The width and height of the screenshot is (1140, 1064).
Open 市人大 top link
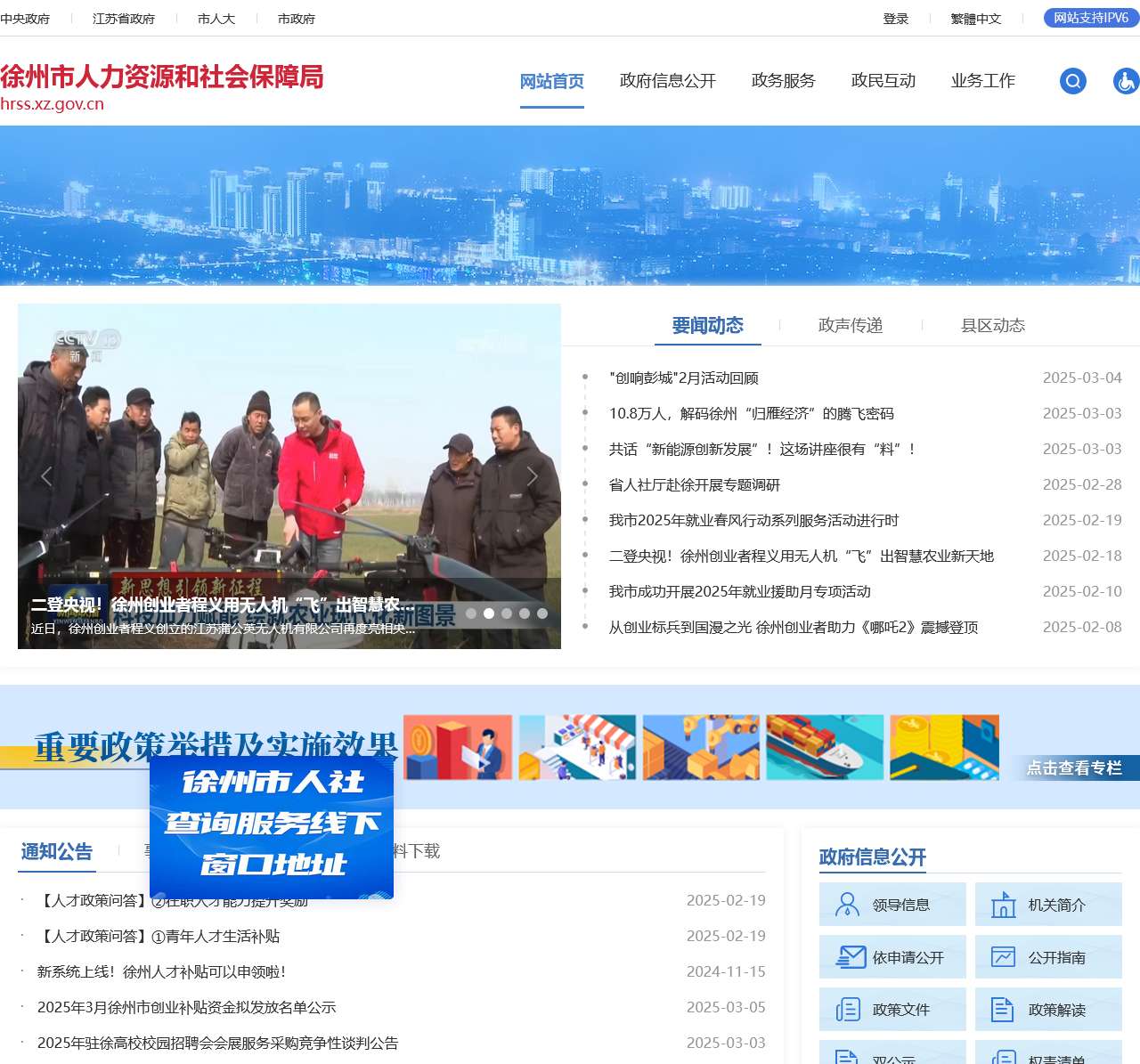click(216, 19)
